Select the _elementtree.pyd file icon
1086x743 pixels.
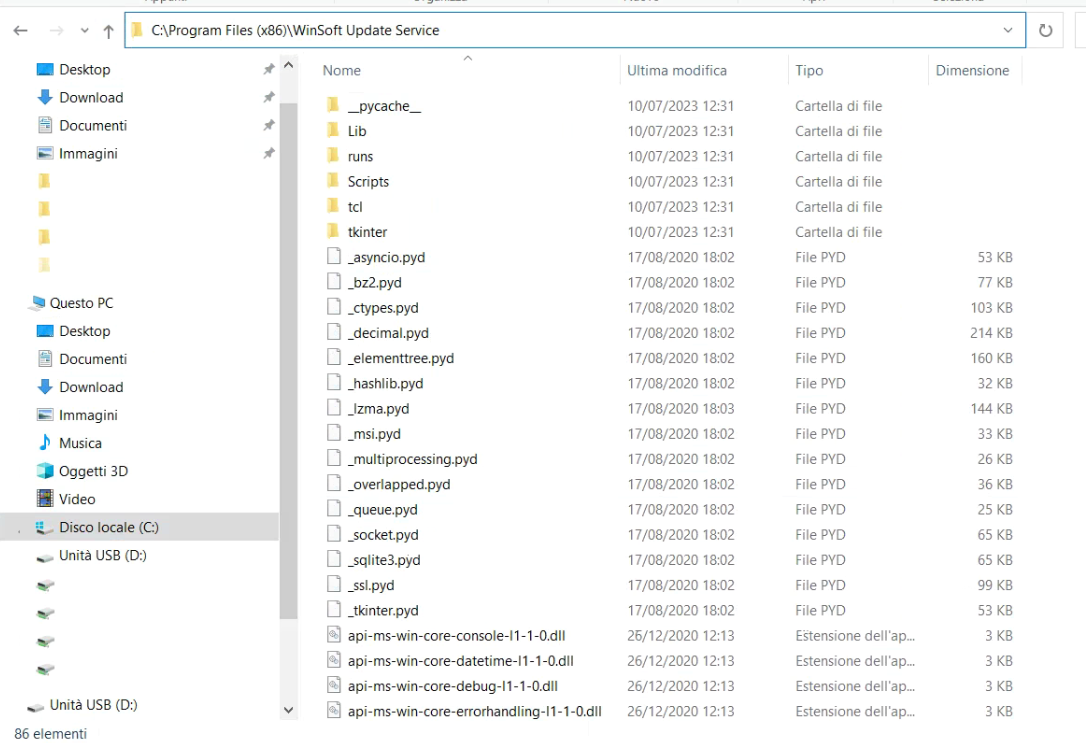(334, 357)
